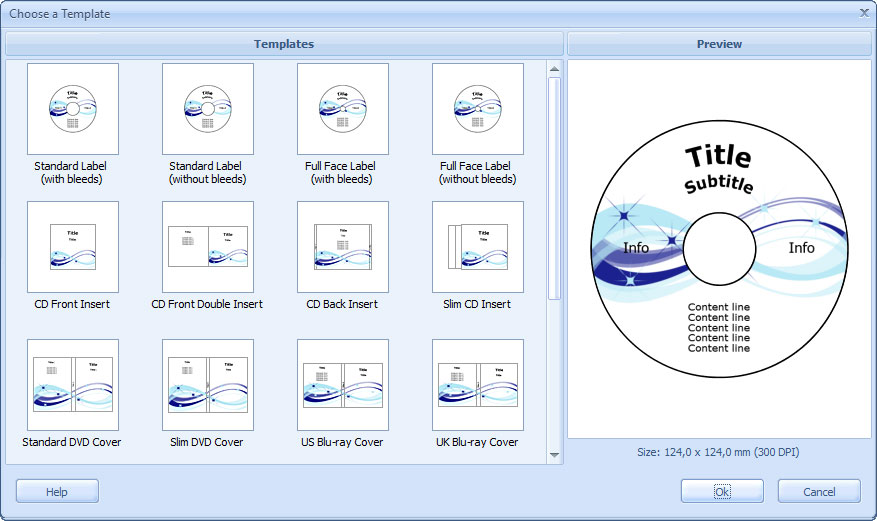The image size is (877, 521).
Task: Click the 'Slim DVD Cover' caption text
Action: pos(207,442)
